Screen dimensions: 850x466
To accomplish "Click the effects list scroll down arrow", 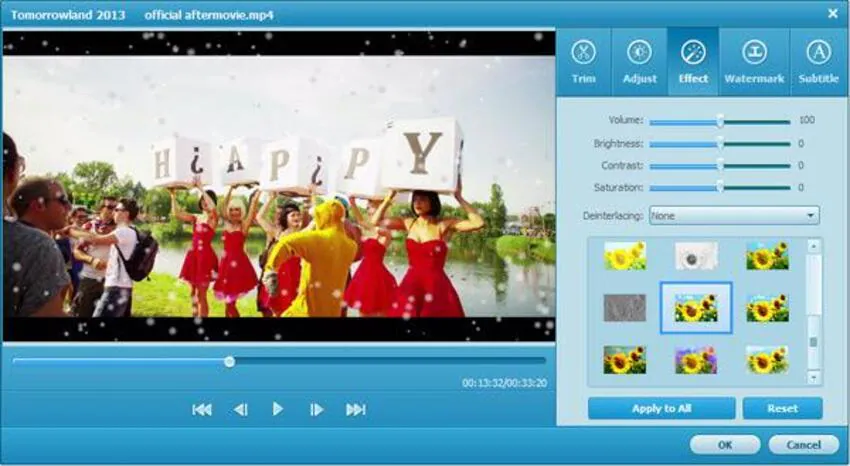I will (x=813, y=377).
